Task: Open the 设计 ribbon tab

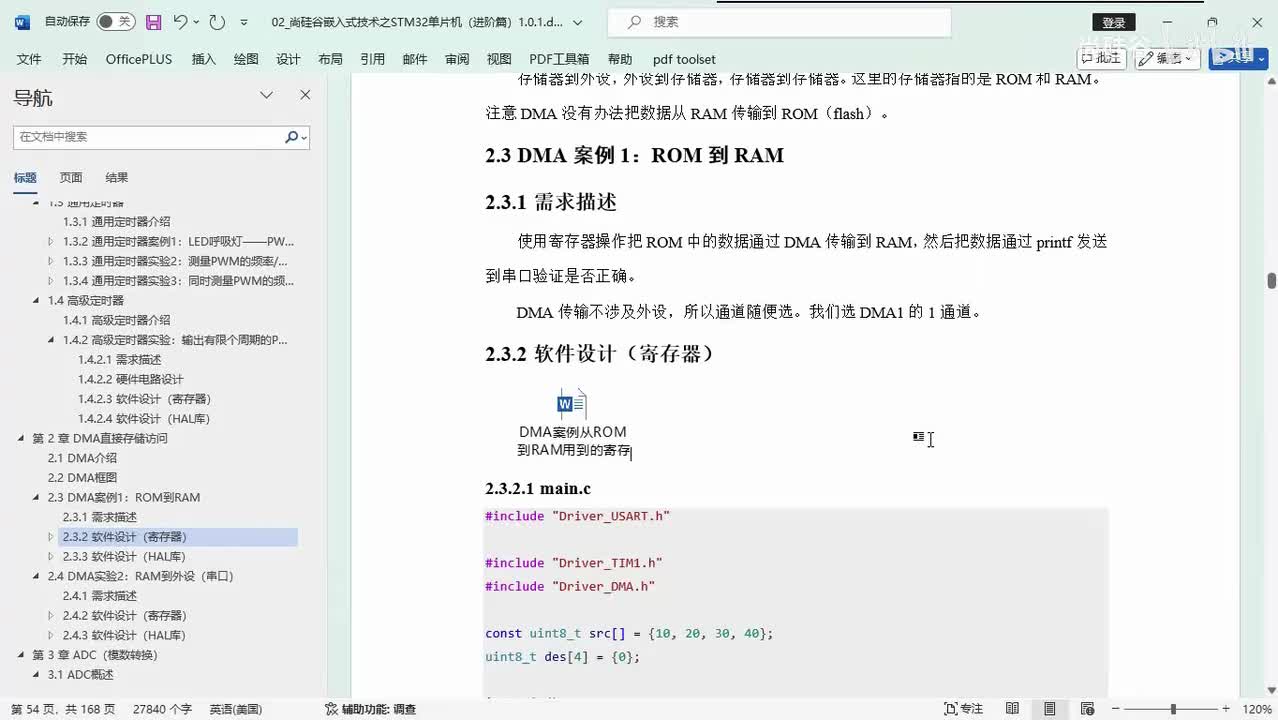Action: coord(288,59)
